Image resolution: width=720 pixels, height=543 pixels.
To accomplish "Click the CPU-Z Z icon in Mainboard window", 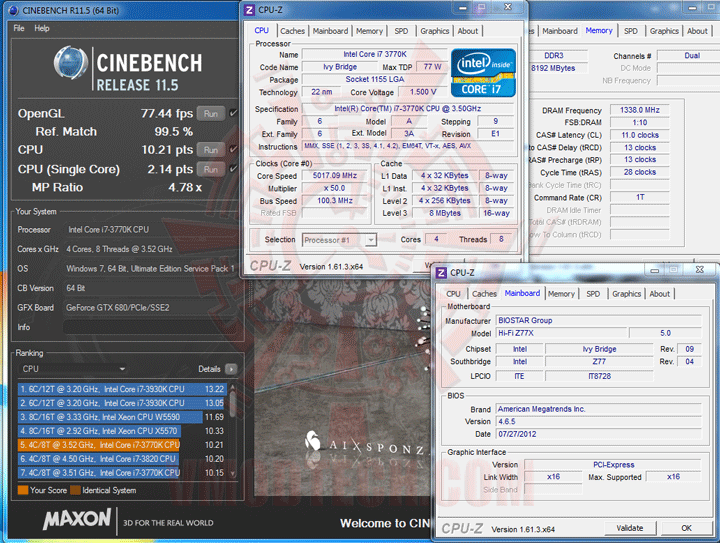I will click(x=441, y=273).
